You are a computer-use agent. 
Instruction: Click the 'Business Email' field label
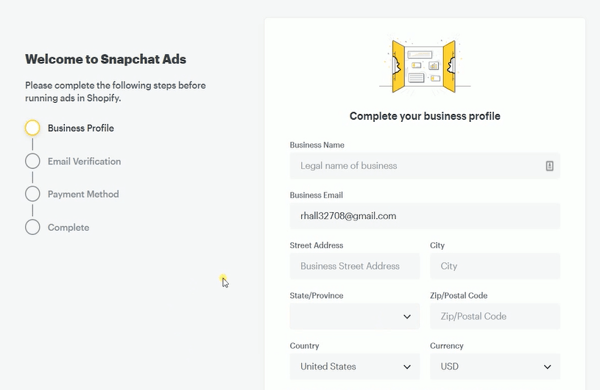(316, 195)
